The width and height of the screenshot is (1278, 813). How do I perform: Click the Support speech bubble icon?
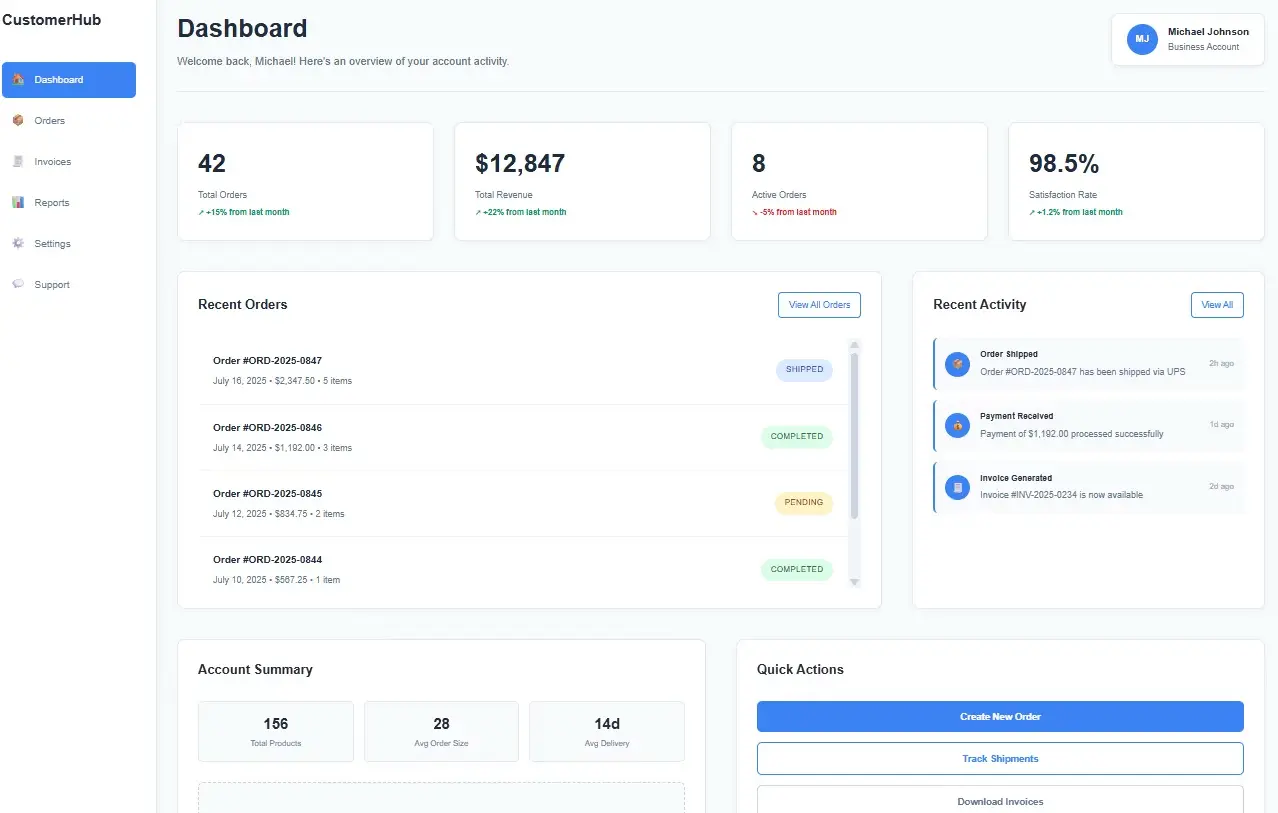click(18, 285)
